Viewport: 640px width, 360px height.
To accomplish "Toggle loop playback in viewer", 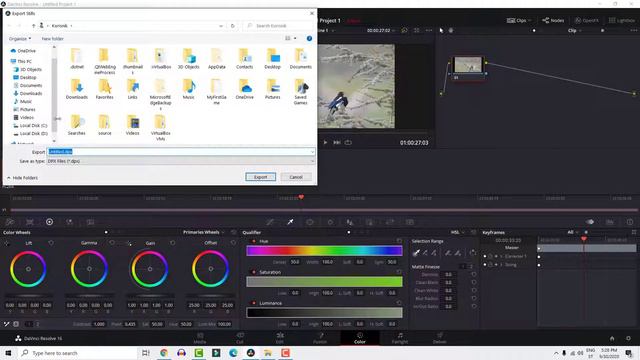I will tap(348, 142).
